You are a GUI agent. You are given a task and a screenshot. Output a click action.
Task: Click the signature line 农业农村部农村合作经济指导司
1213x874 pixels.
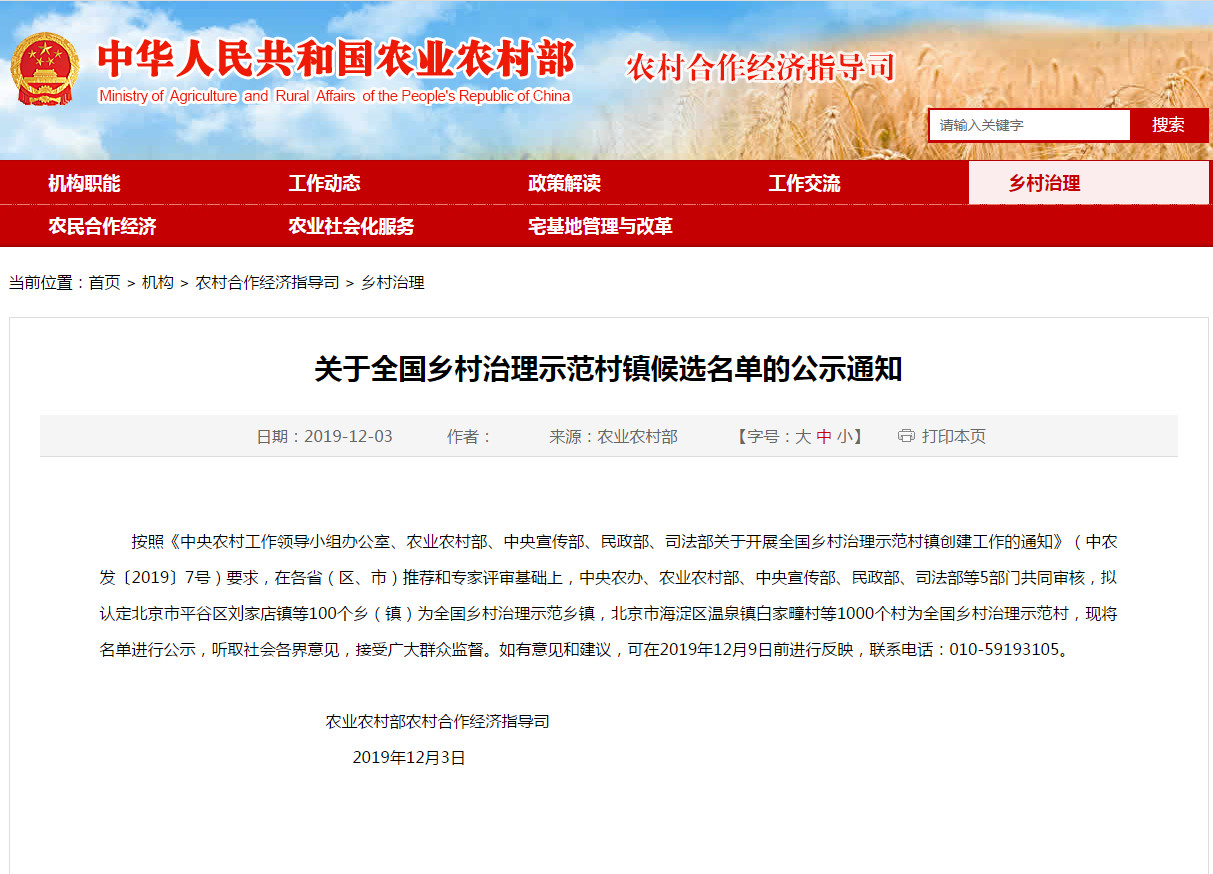437,721
